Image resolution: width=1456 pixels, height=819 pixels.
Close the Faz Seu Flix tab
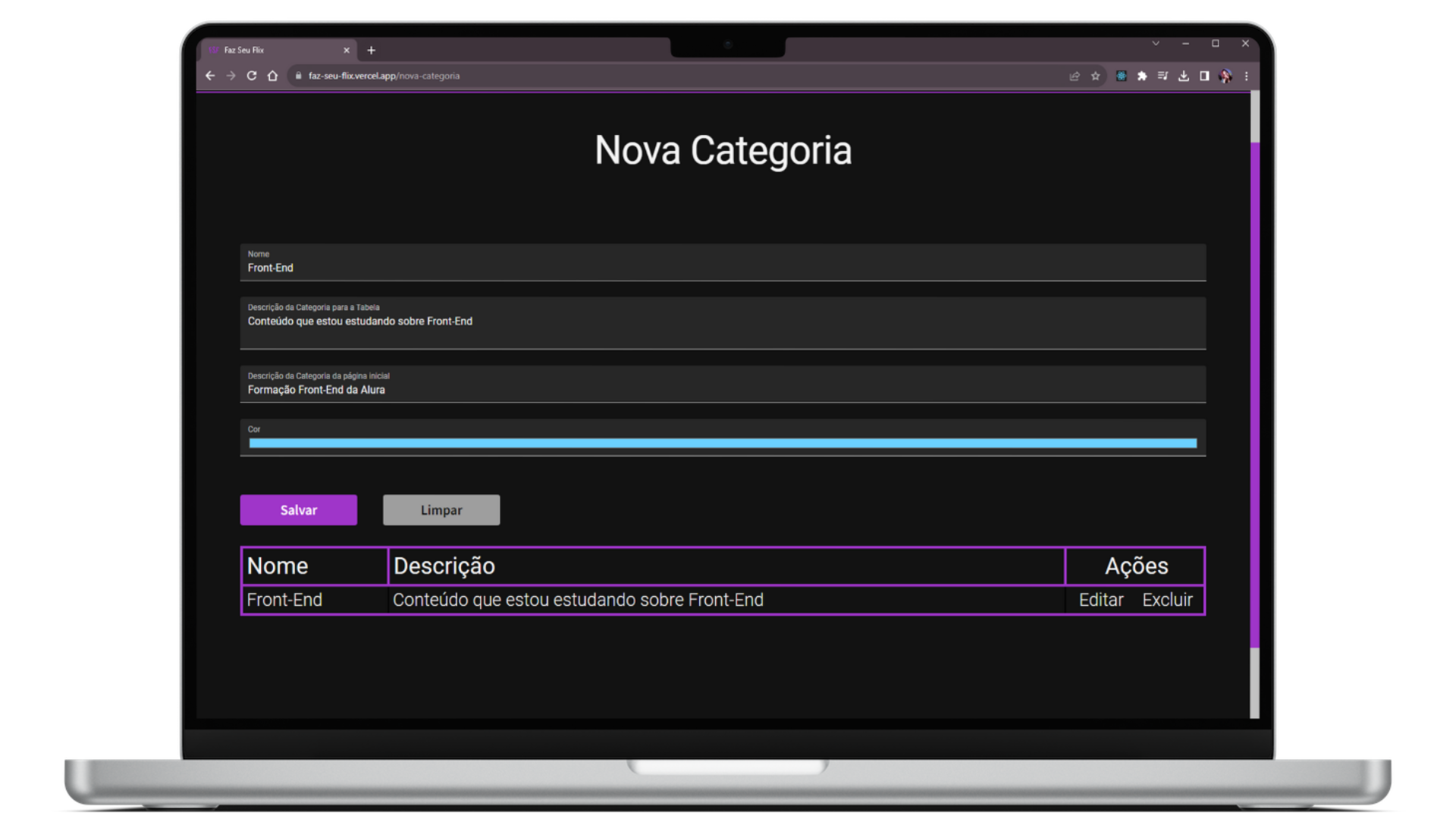click(x=347, y=50)
